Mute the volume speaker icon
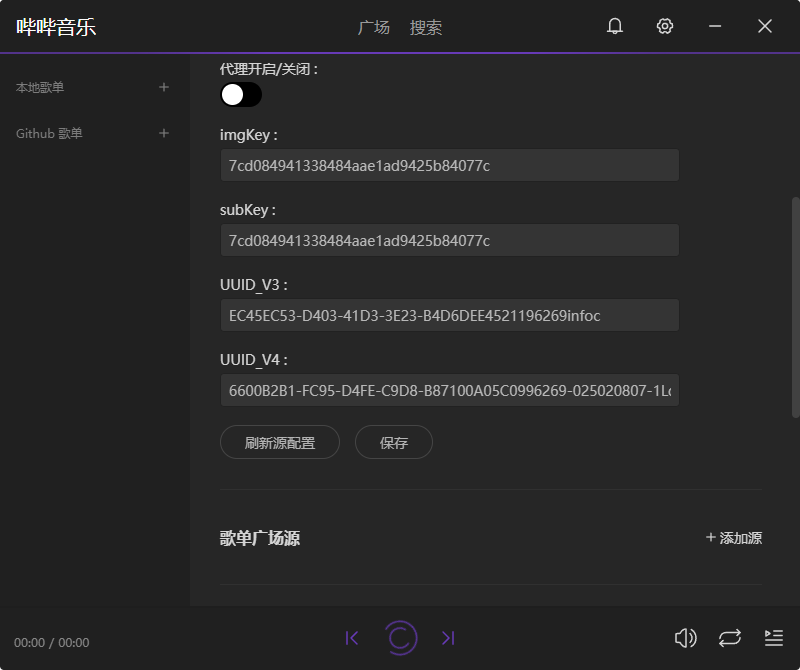 coord(686,637)
